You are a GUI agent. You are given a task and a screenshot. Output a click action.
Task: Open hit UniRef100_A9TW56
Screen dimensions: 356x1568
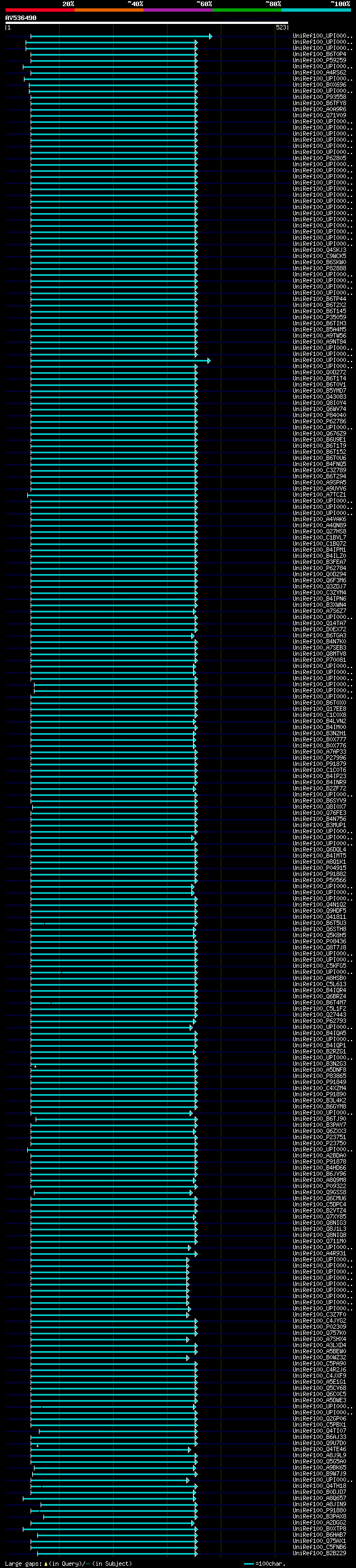(319, 335)
